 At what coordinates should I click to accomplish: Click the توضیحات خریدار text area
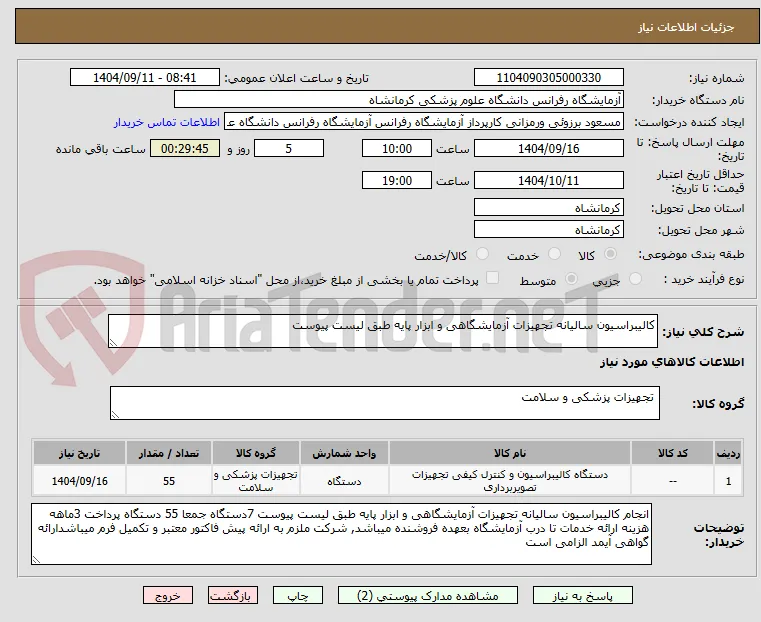click(341, 534)
